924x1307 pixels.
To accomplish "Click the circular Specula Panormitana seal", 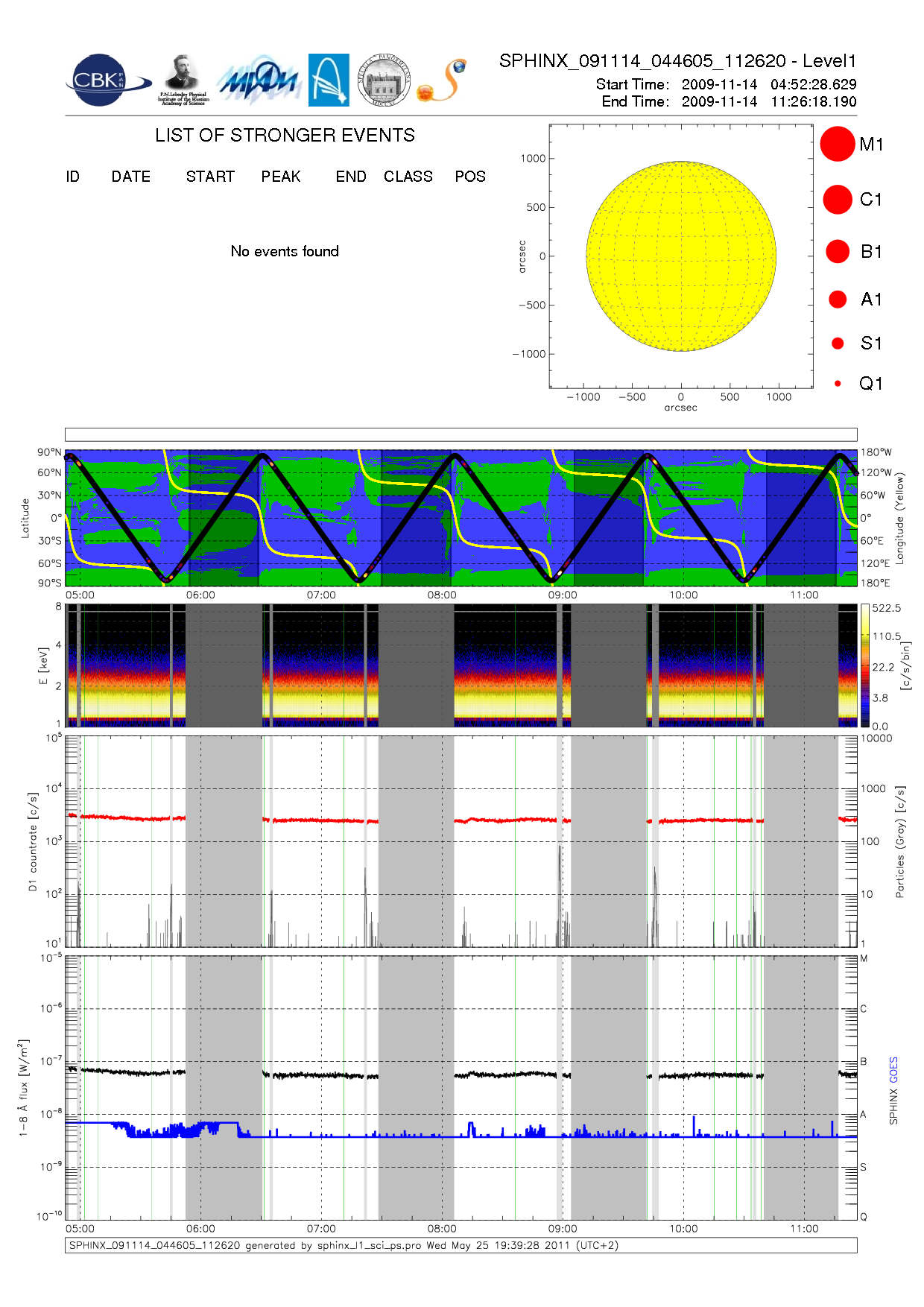I will (384, 80).
